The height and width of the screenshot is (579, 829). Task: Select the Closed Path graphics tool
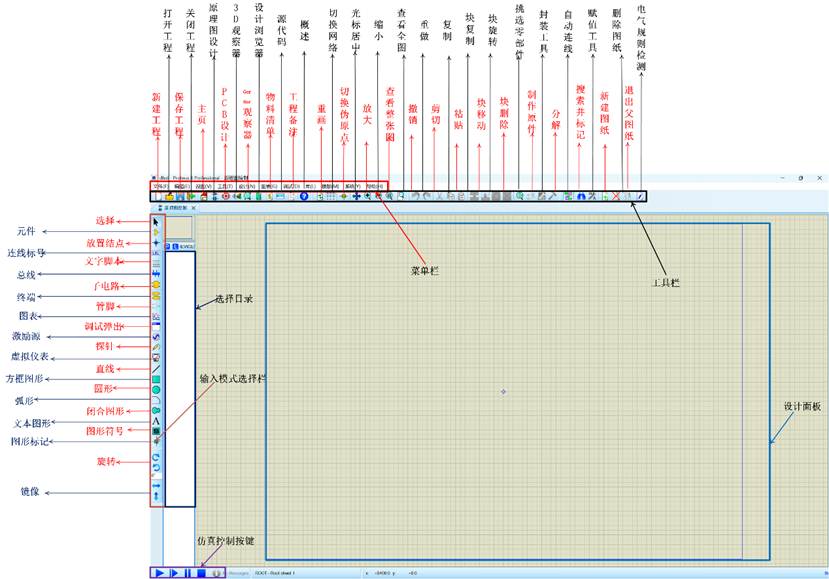156,411
